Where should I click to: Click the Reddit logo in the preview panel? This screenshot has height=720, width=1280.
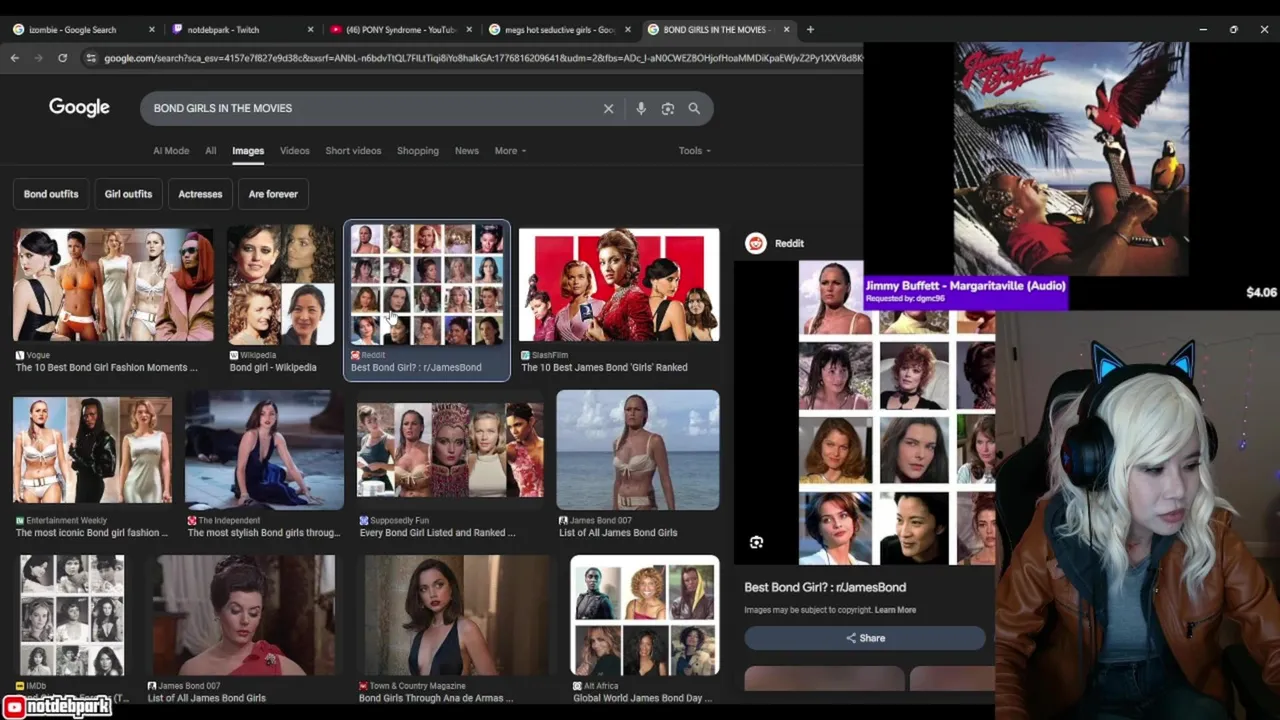(x=756, y=243)
